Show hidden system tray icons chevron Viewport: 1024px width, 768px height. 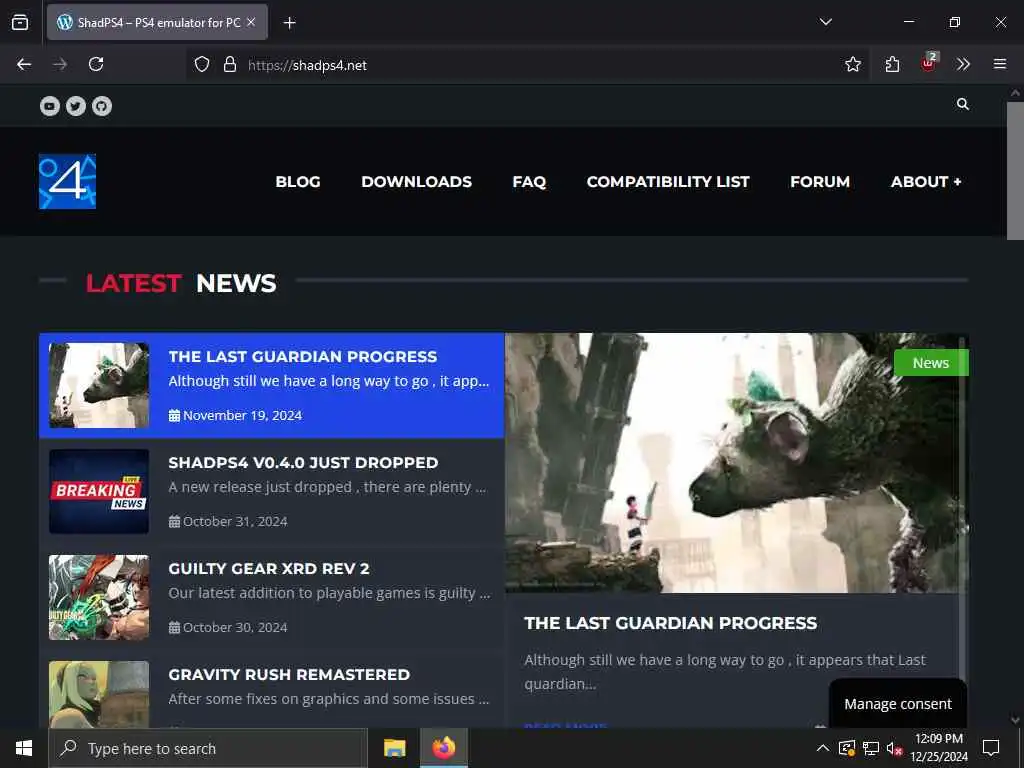tap(823, 748)
